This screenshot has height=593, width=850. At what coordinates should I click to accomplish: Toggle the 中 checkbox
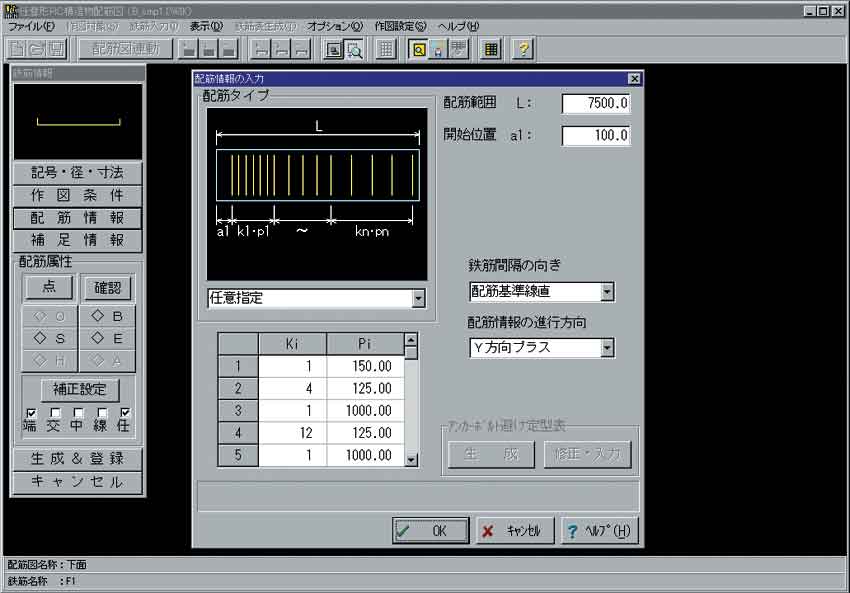tap(78, 413)
